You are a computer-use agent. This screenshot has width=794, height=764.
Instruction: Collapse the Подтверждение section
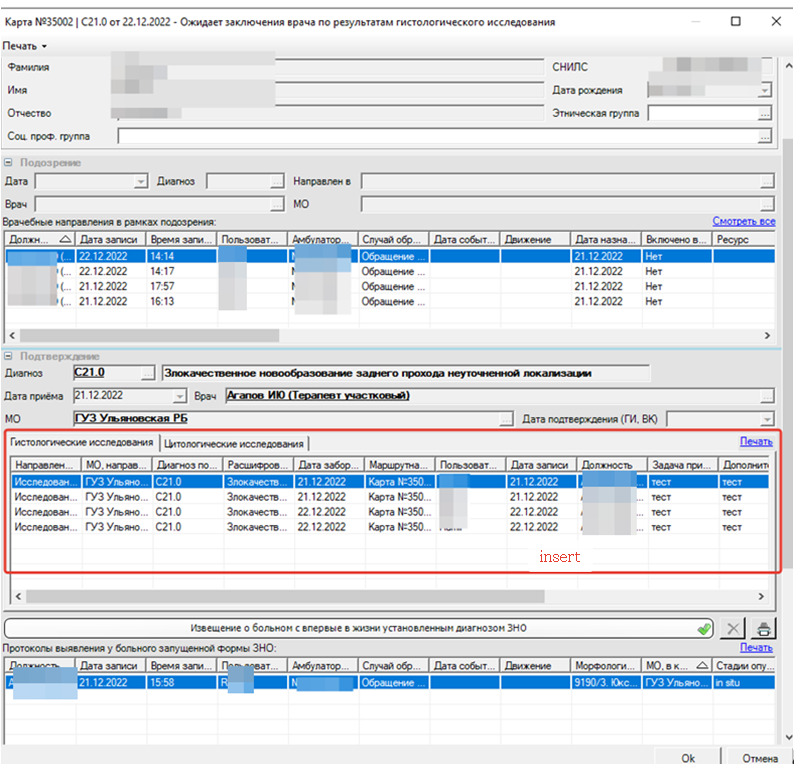pyautogui.click(x=8, y=356)
